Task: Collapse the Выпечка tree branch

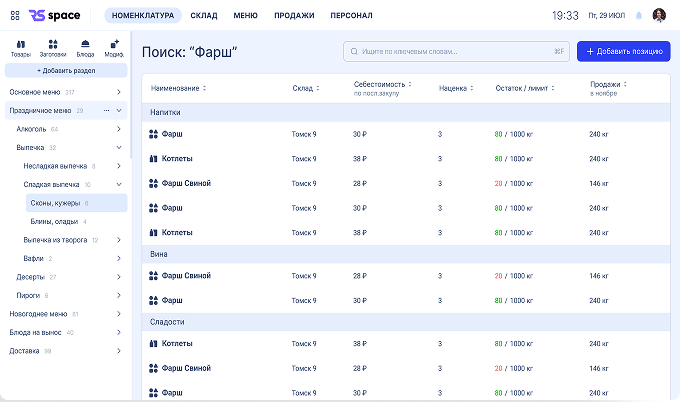Action: [x=119, y=147]
